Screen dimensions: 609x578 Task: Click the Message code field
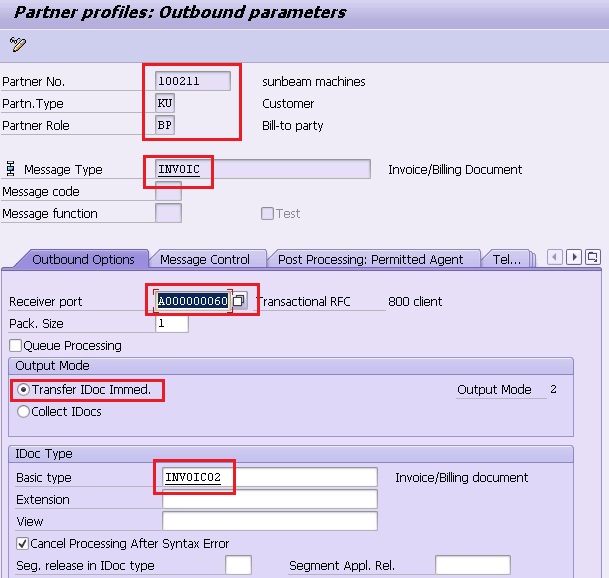[168, 192]
